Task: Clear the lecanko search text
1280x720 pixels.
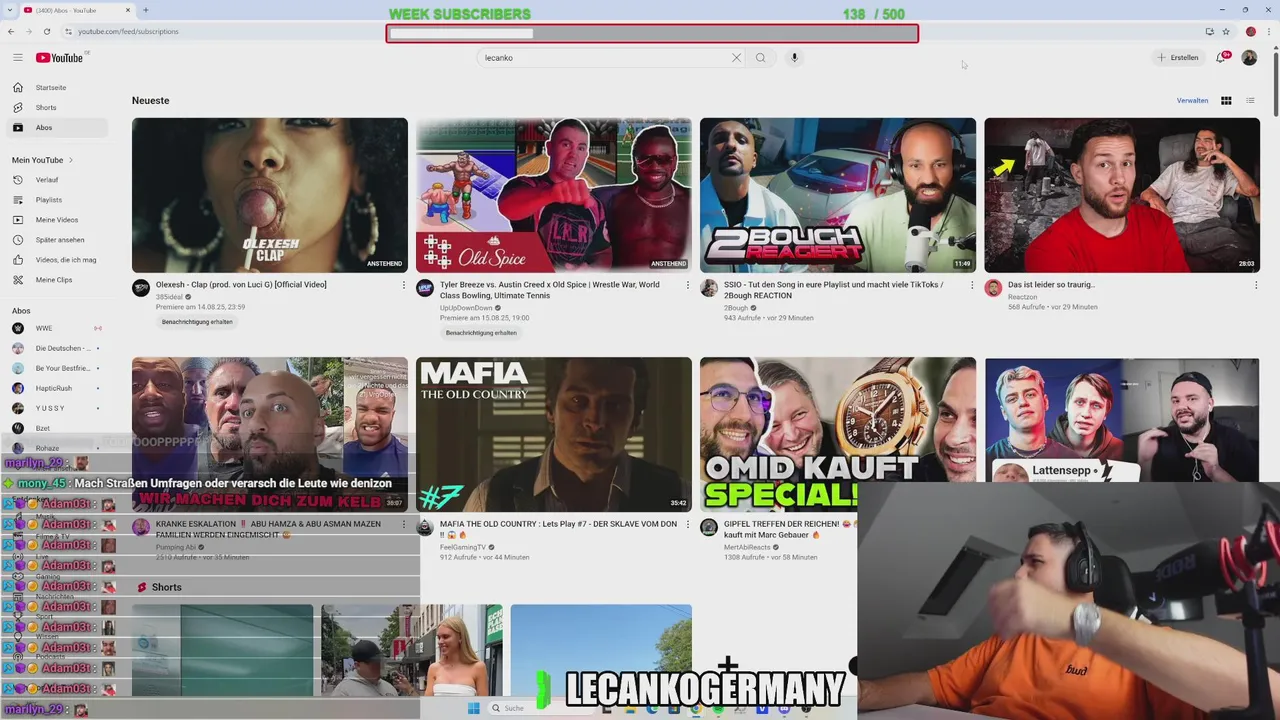Action: [736, 58]
